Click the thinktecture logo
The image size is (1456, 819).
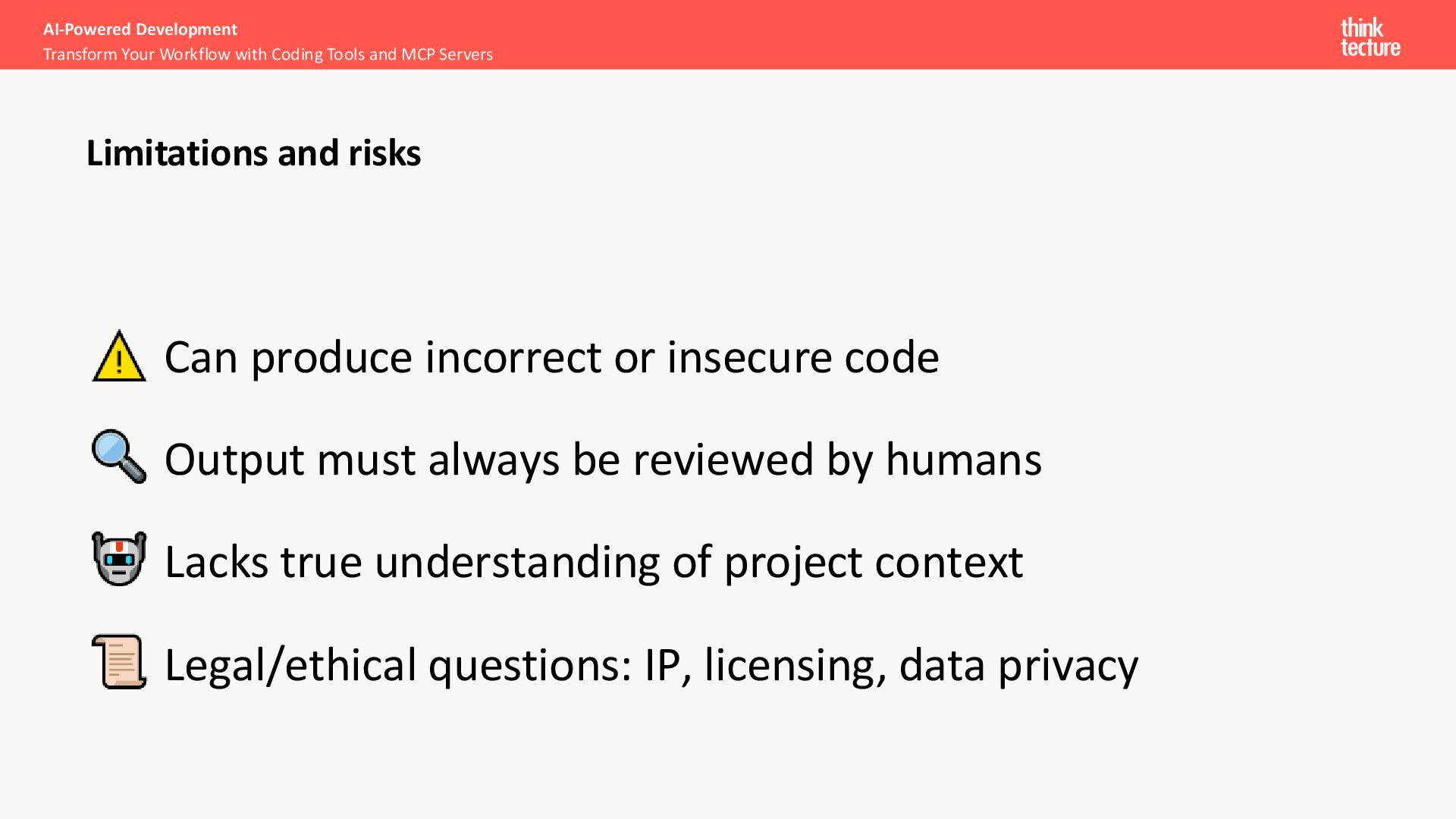coord(1370,37)
